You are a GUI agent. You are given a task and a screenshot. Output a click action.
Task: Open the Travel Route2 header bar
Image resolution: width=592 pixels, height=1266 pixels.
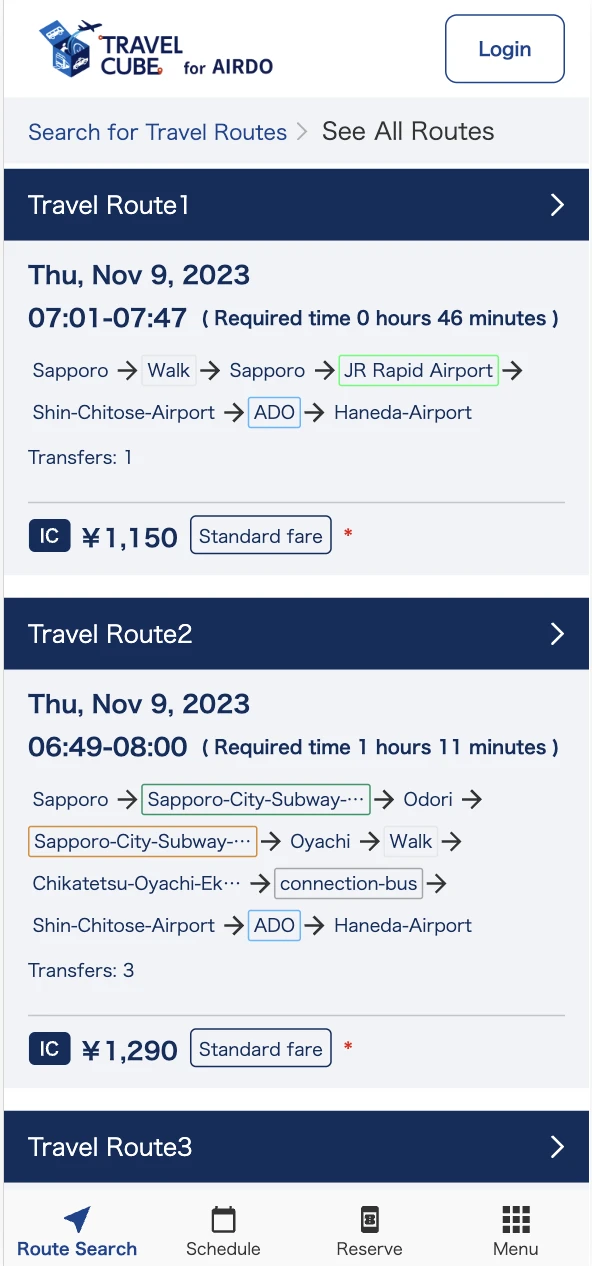click(x=296, y=634)
